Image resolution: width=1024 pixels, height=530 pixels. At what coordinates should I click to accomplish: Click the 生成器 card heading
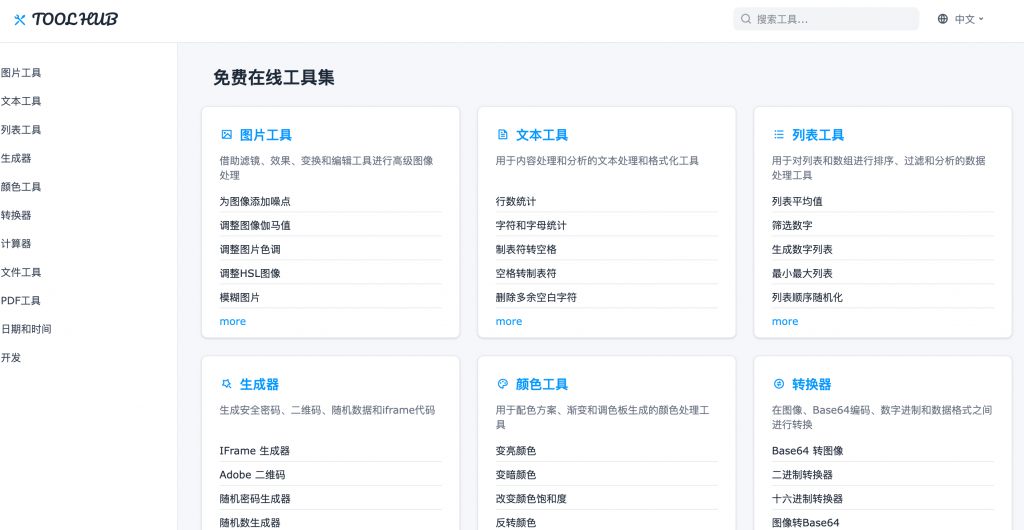[259, 384]
